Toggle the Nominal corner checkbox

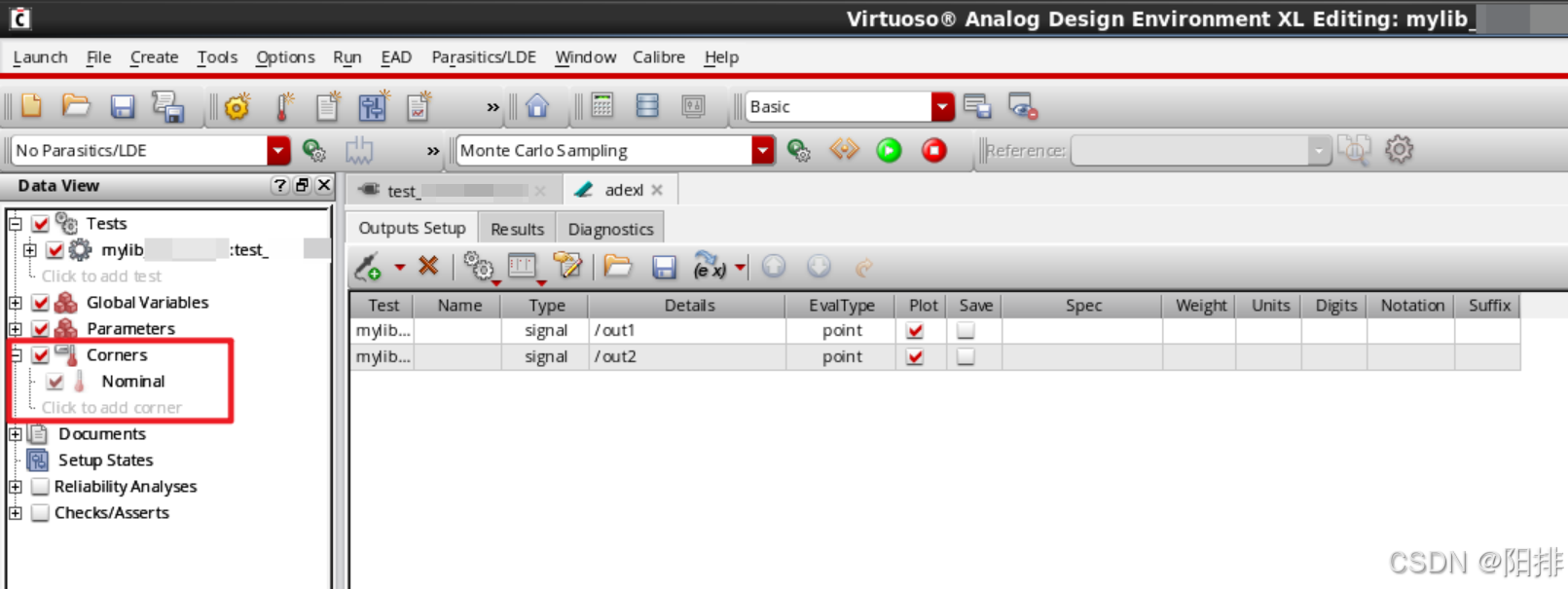pyautogui.click(x=55, y=382)
